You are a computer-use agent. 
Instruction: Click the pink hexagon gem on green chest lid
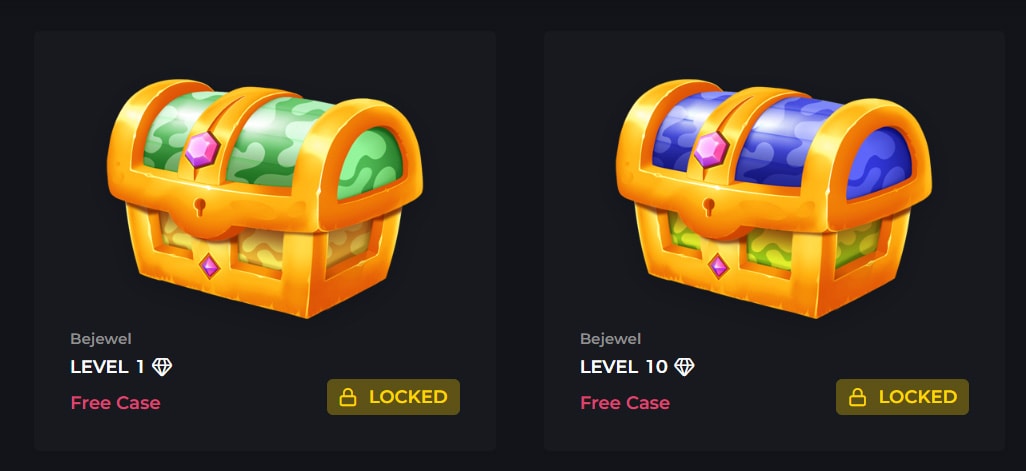pos(202,149)
